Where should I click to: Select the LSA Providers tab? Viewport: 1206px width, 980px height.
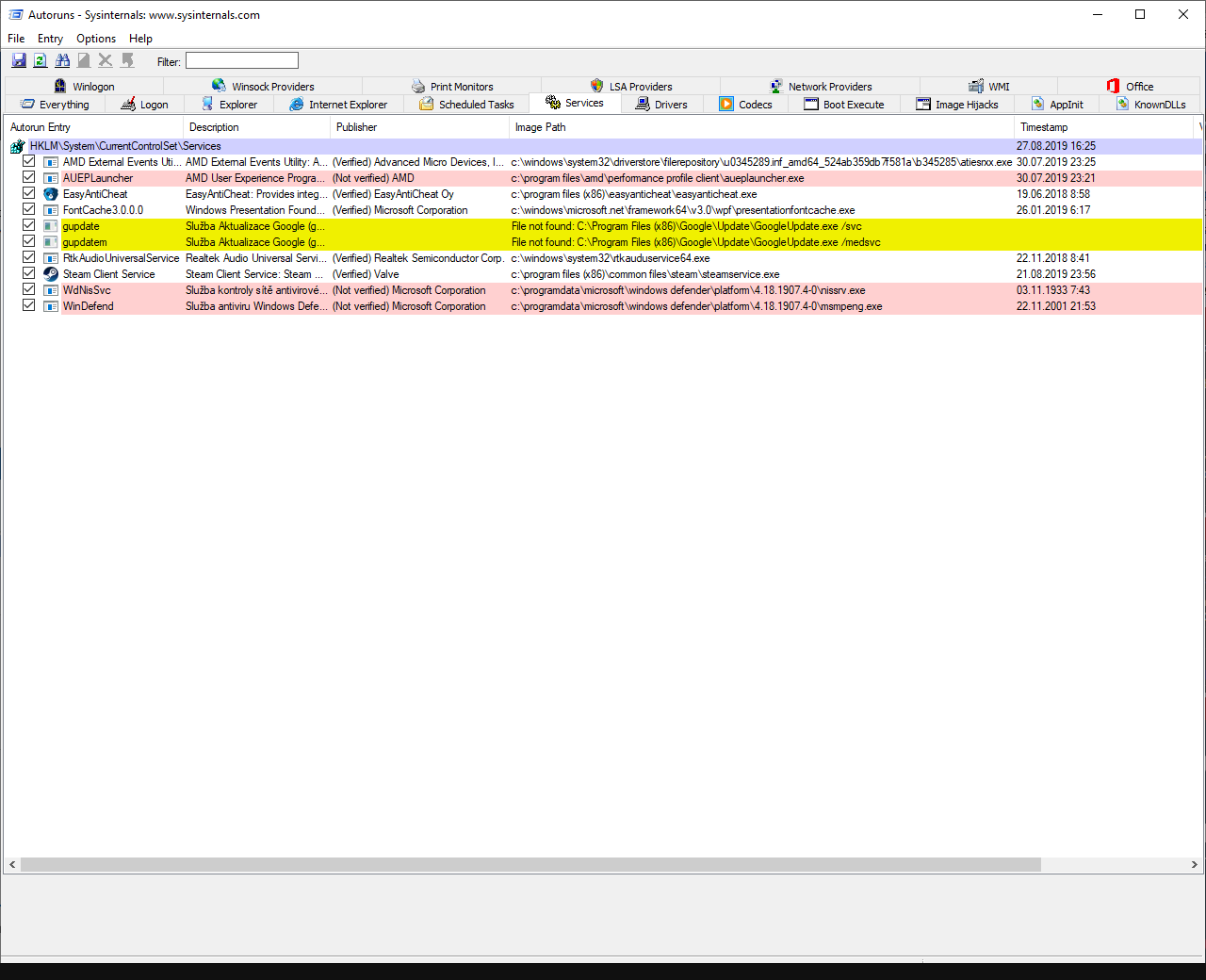click(631, 87)
